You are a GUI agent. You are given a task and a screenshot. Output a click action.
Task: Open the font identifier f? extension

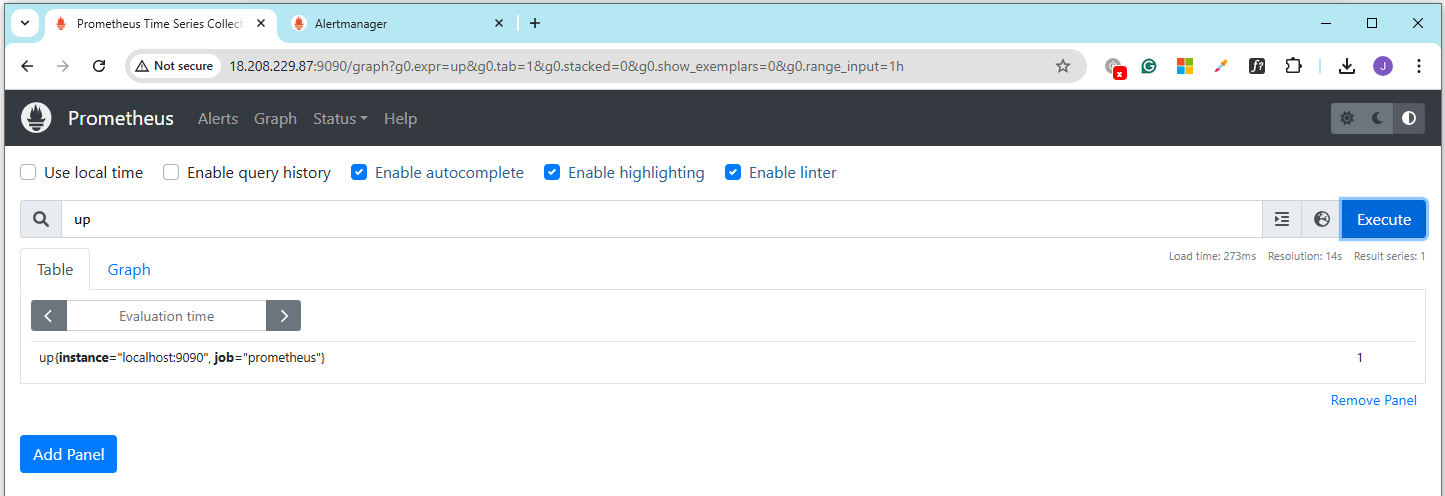(x=1257, y=66)
